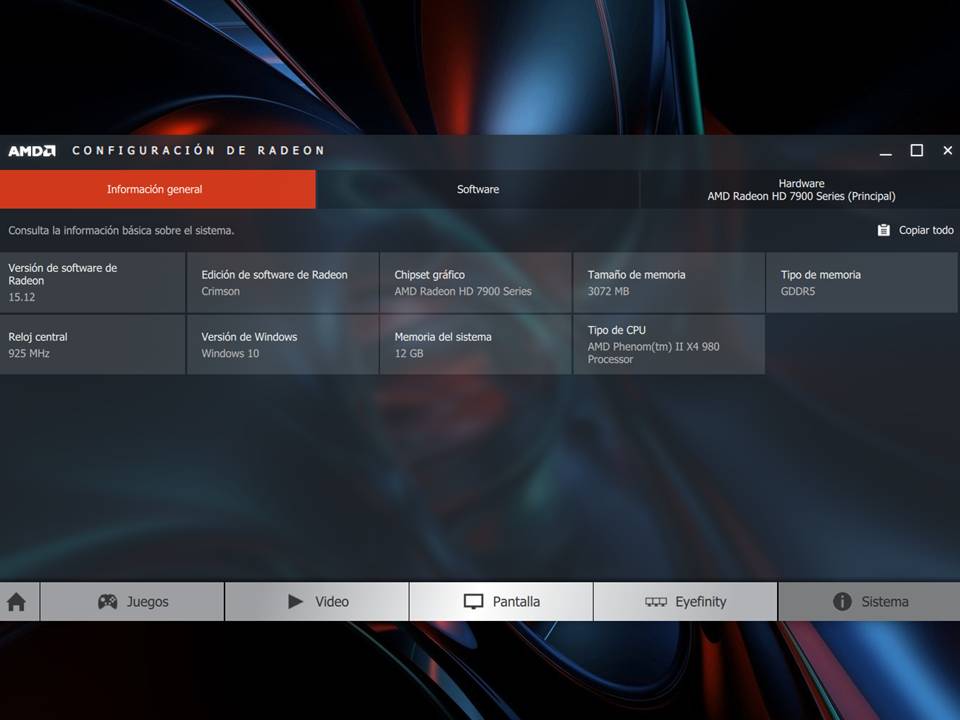Select the Versión de software de Radeon tile
The width and height of the screenshot is (960, 720).
click(92, 282)
